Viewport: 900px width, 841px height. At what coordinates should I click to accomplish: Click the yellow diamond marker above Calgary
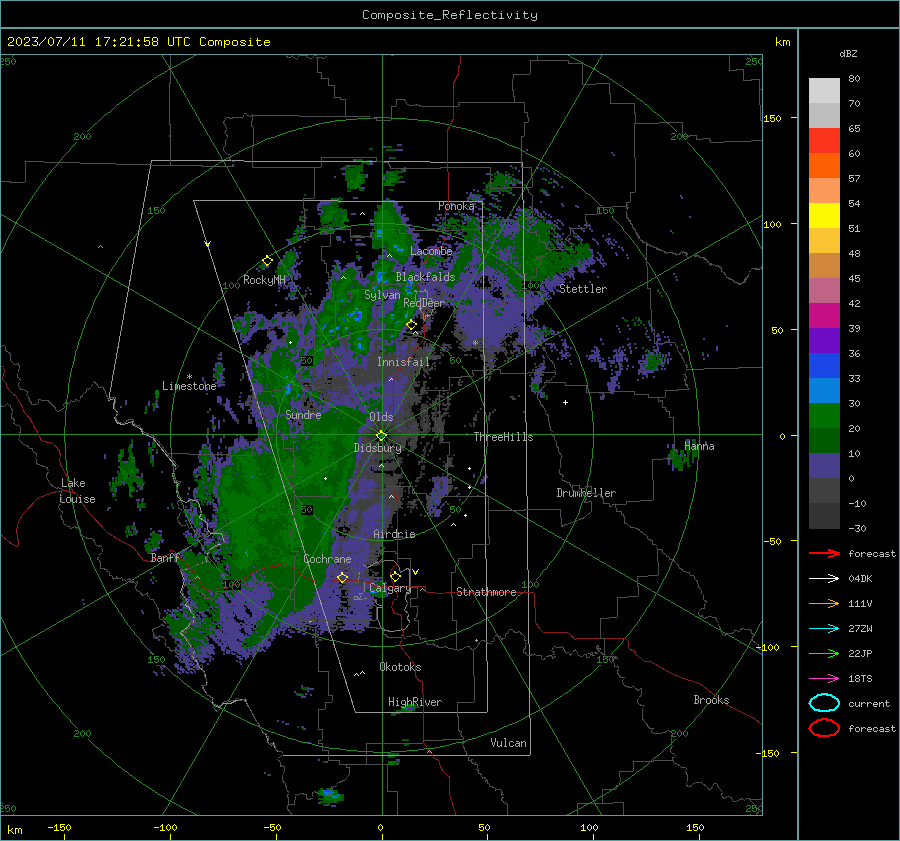point(395,576)
